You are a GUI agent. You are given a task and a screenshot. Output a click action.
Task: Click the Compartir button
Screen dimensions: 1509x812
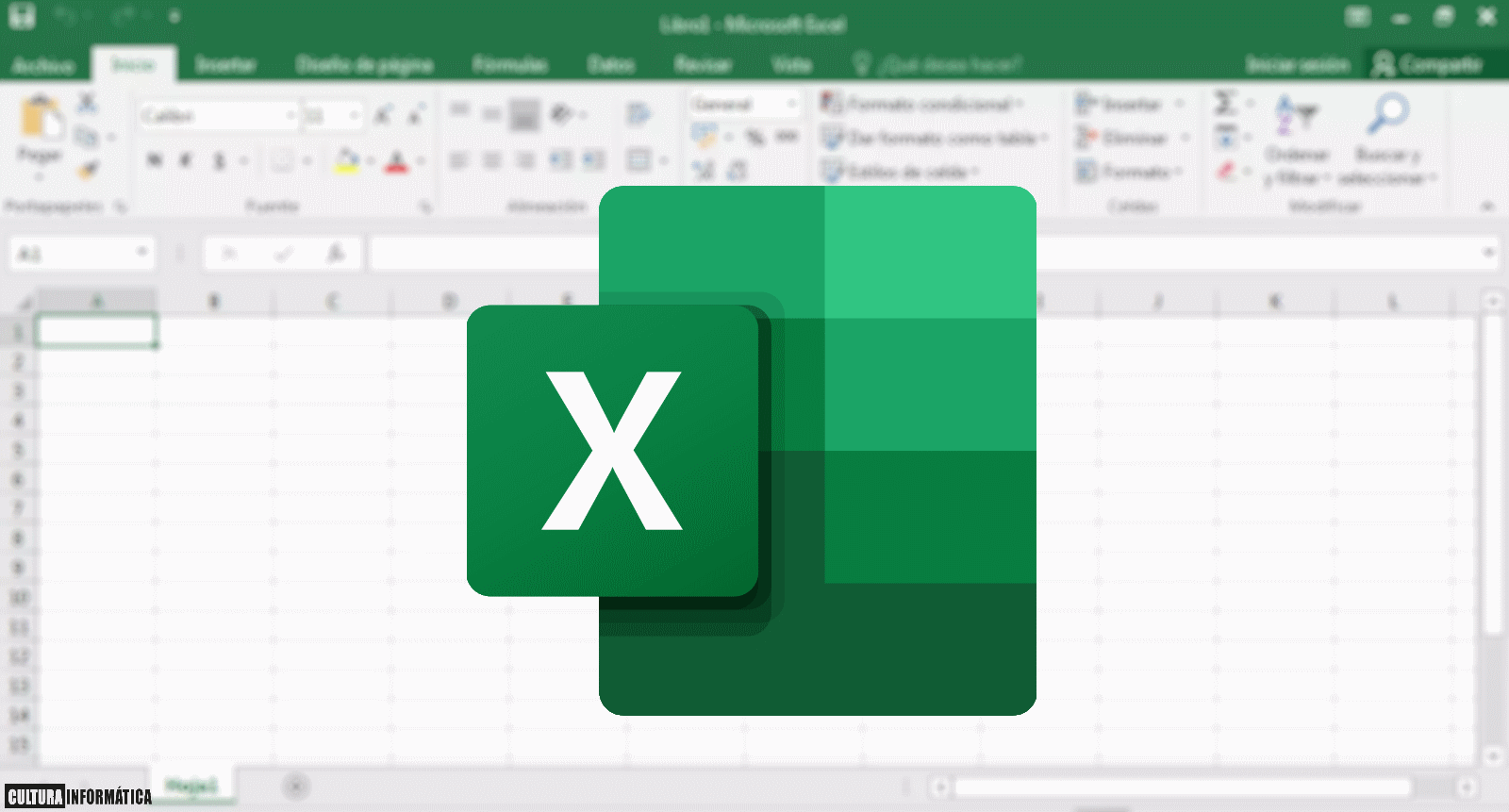point(1429,64)
